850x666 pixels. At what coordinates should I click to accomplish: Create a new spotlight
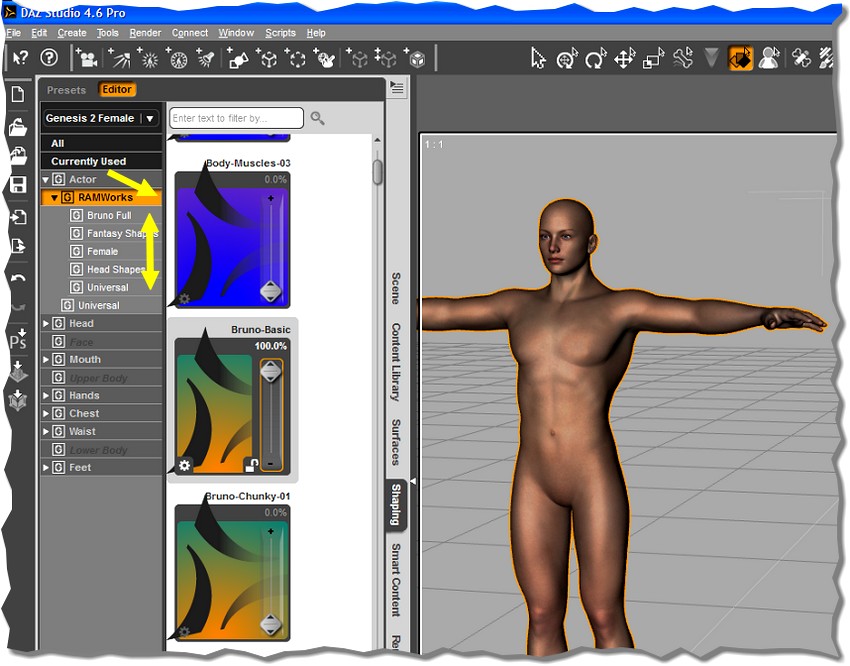(206, 58)
